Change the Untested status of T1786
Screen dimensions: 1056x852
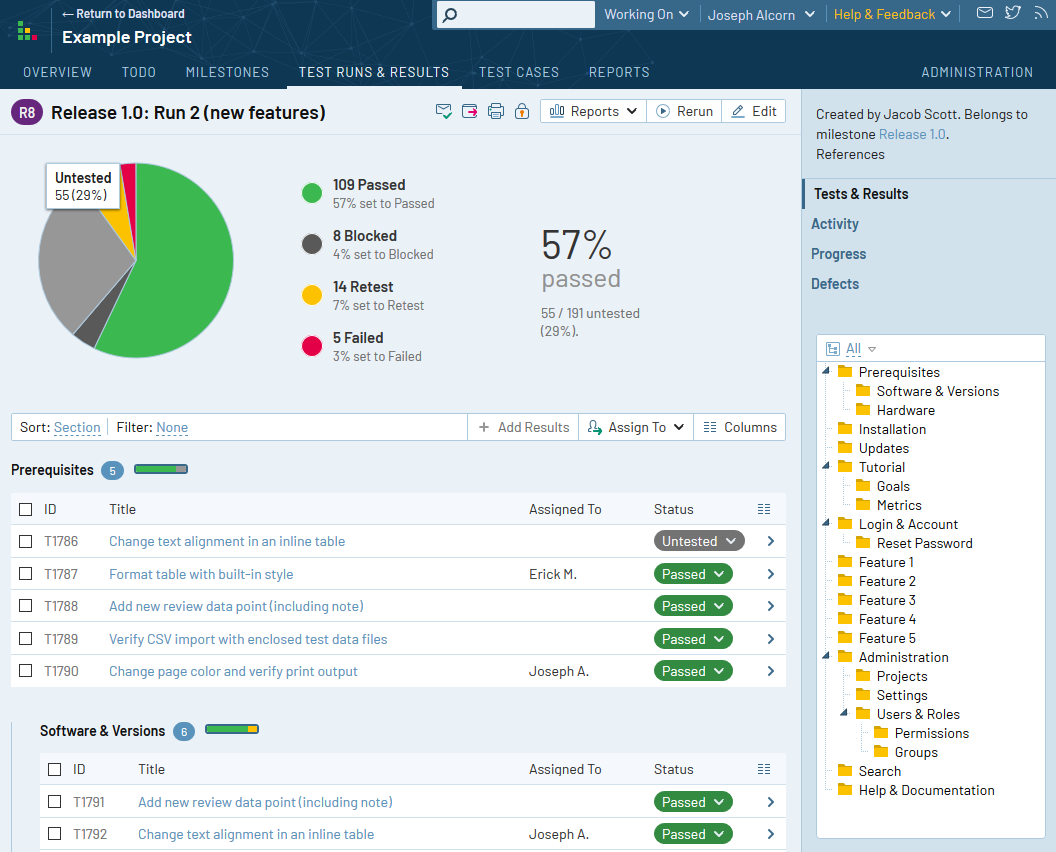pos(698,540)
